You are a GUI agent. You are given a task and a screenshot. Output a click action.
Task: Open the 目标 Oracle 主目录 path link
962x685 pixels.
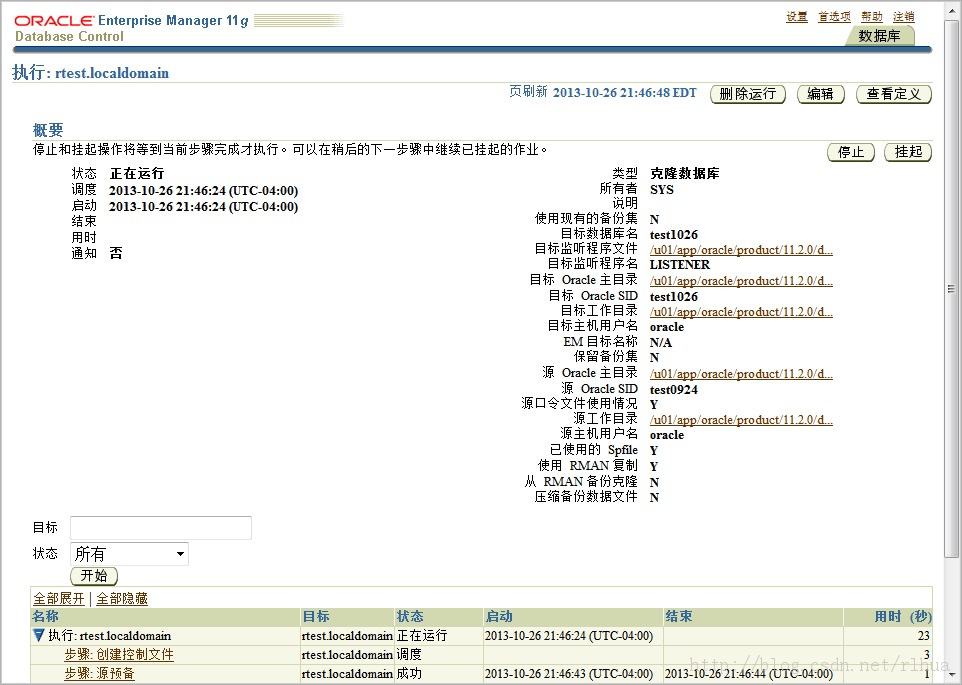point(741,281)
